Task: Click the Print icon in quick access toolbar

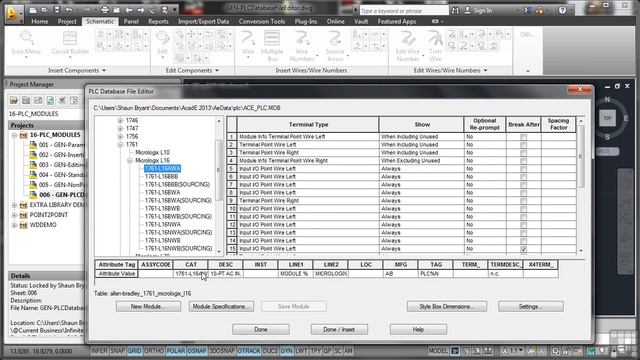Action: pyautogui.click(x=104, y=10)
